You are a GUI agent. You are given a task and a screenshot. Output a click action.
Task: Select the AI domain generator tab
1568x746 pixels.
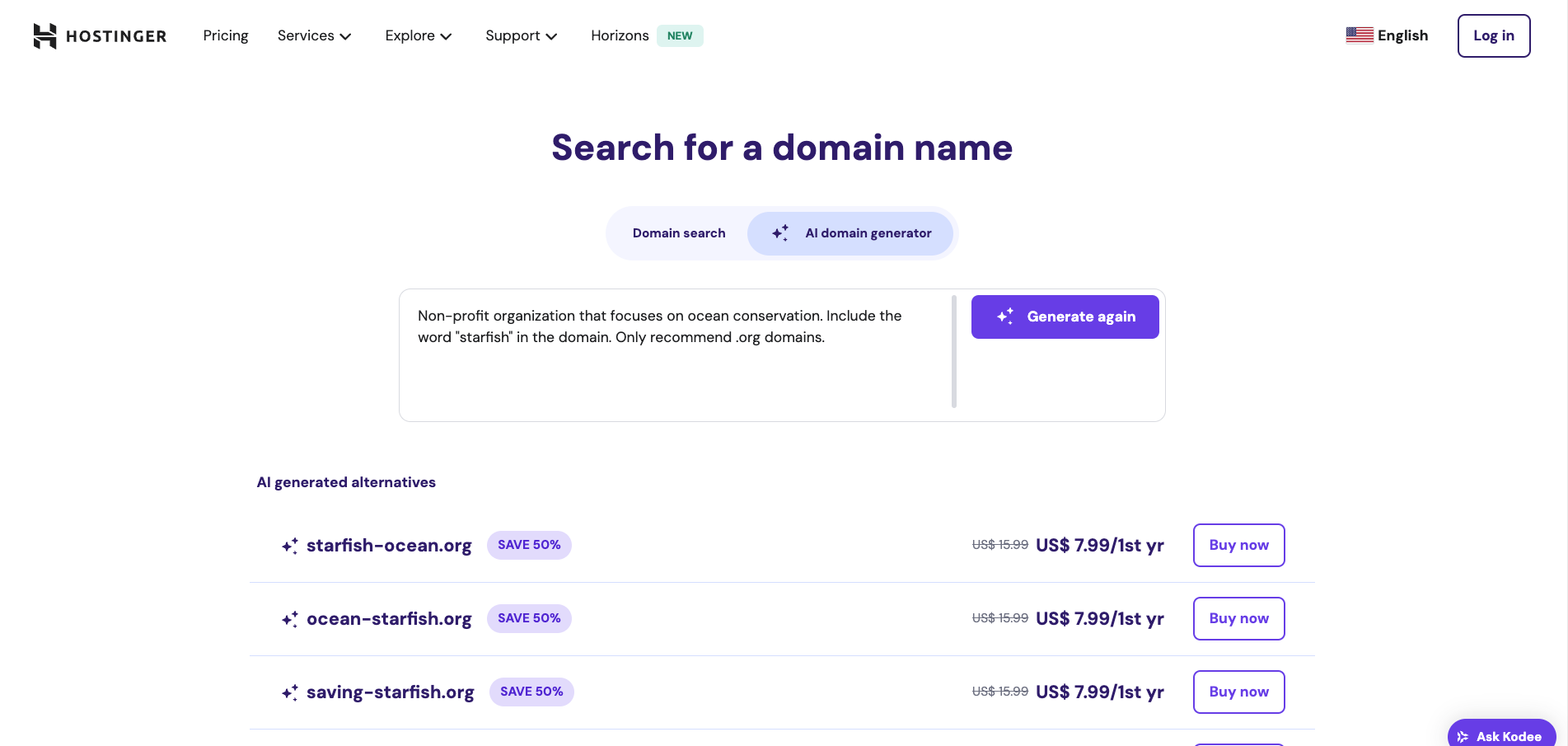tap(851, 233)
